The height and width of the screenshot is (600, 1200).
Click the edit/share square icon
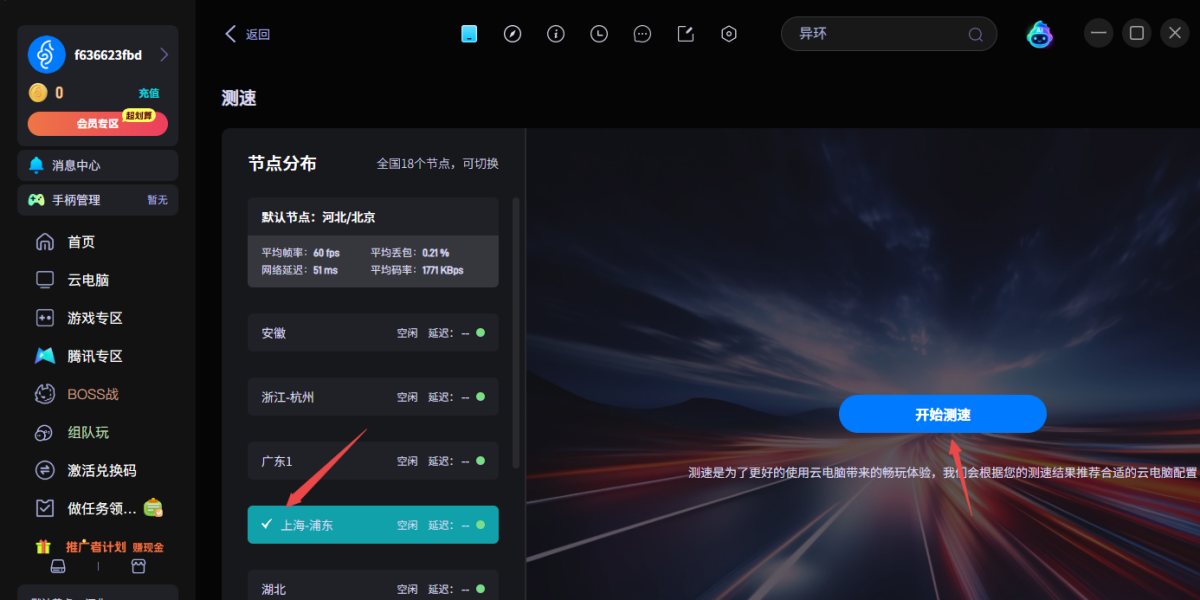[686, 34]
